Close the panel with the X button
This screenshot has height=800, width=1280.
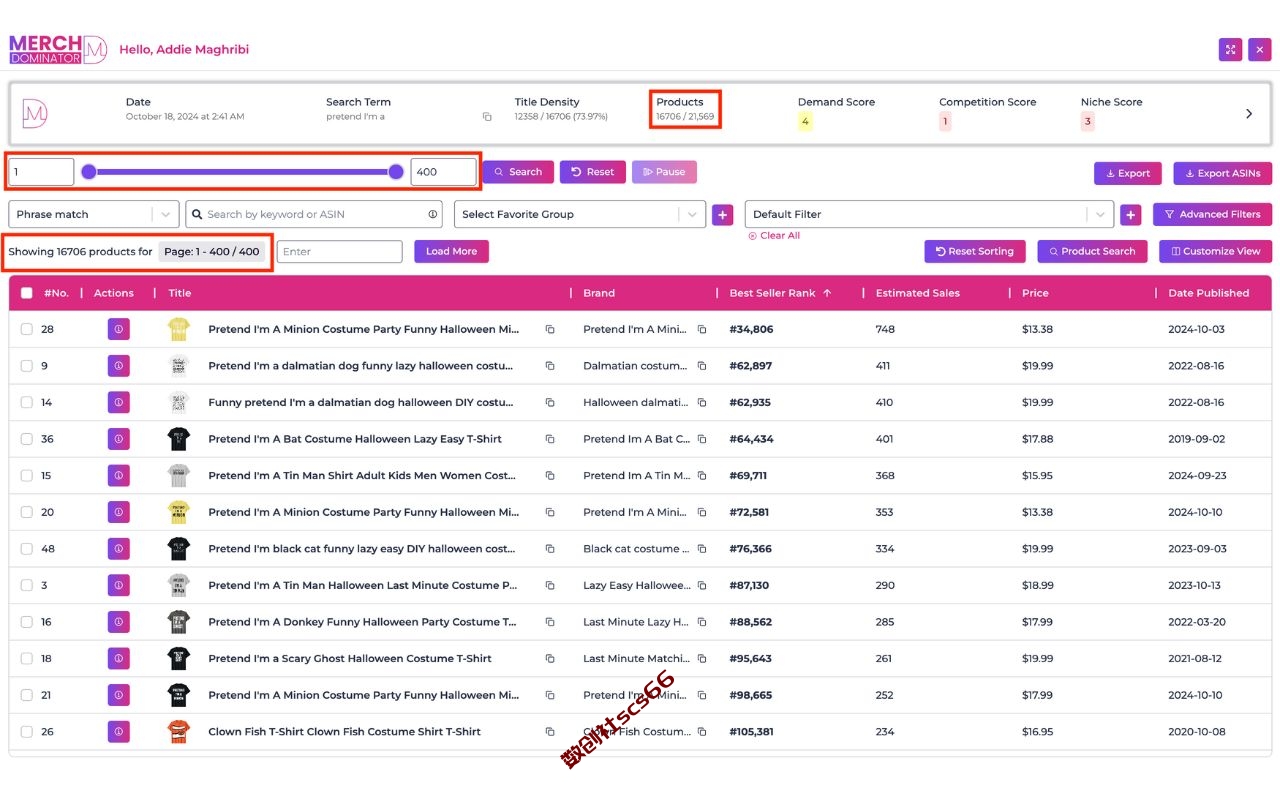coord(1260,49)
